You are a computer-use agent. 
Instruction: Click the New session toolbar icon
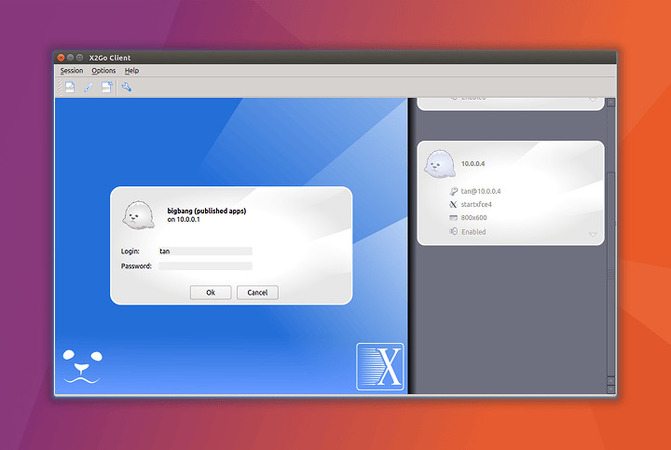pyautogui.click(x=70, y=87)
